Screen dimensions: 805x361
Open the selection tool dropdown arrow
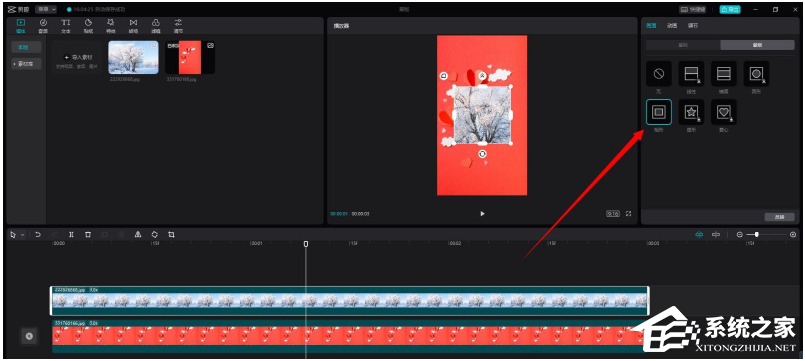point(22,235)
